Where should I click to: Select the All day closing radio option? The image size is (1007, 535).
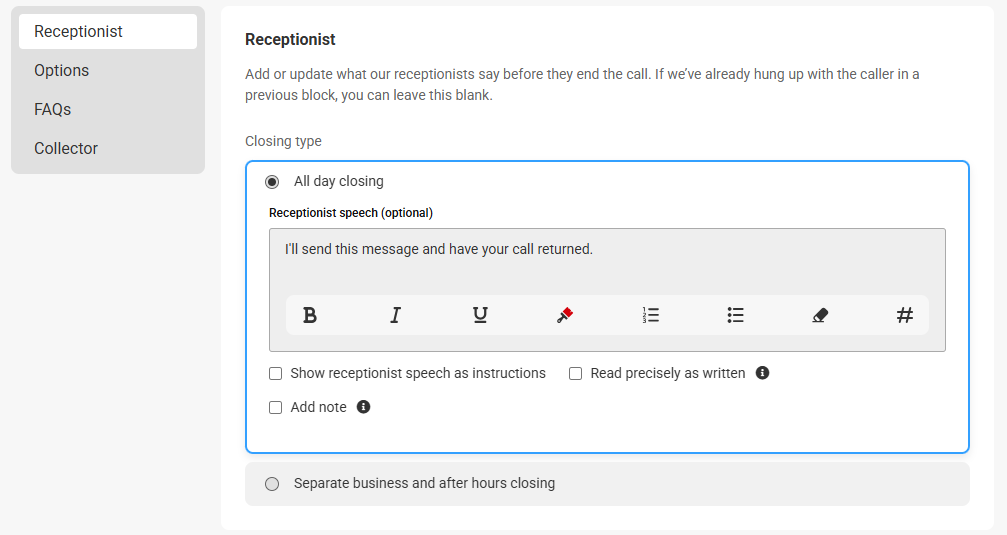272,182
